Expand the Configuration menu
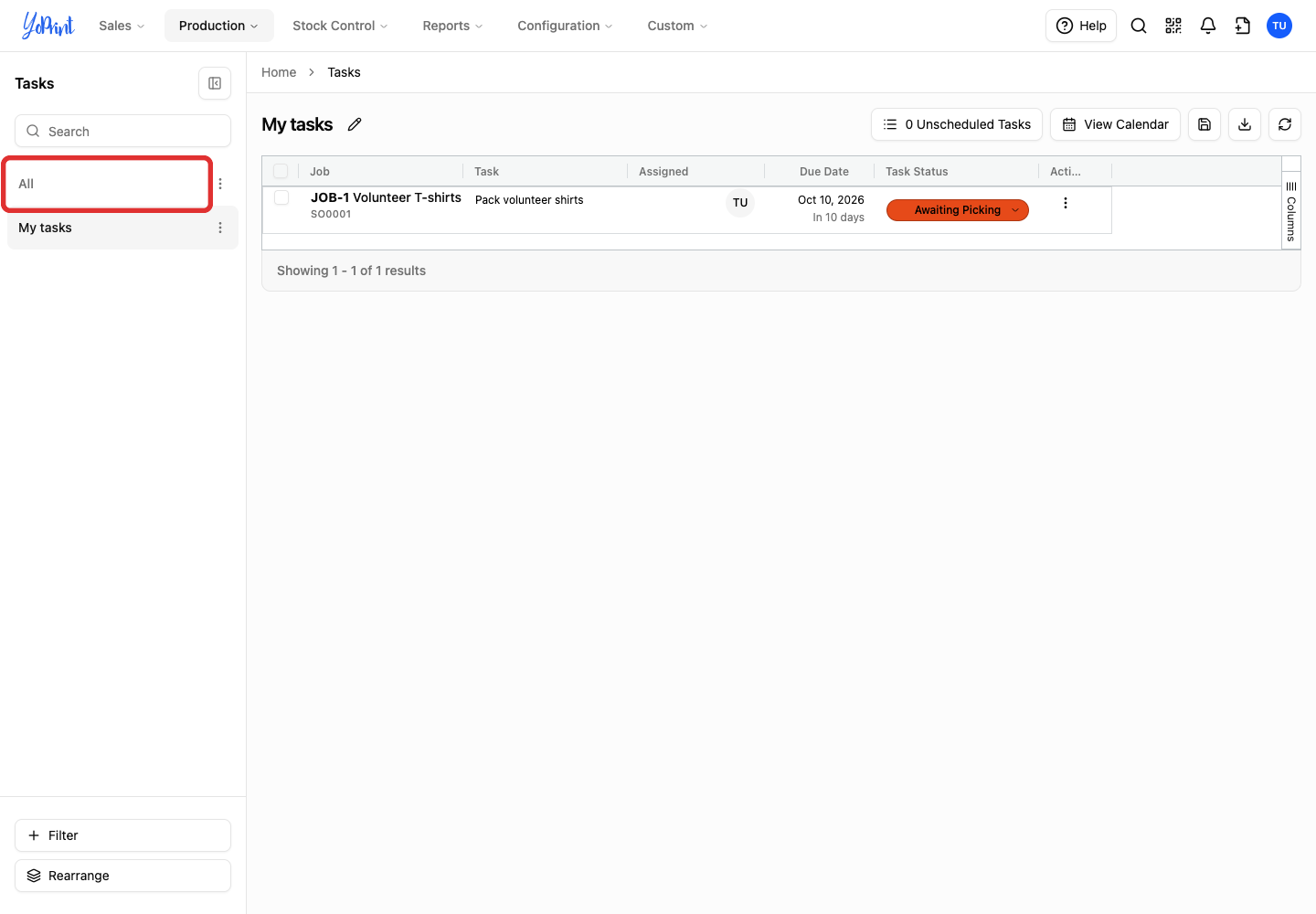The image size is (1316, 914). click(x=565, y=26)
